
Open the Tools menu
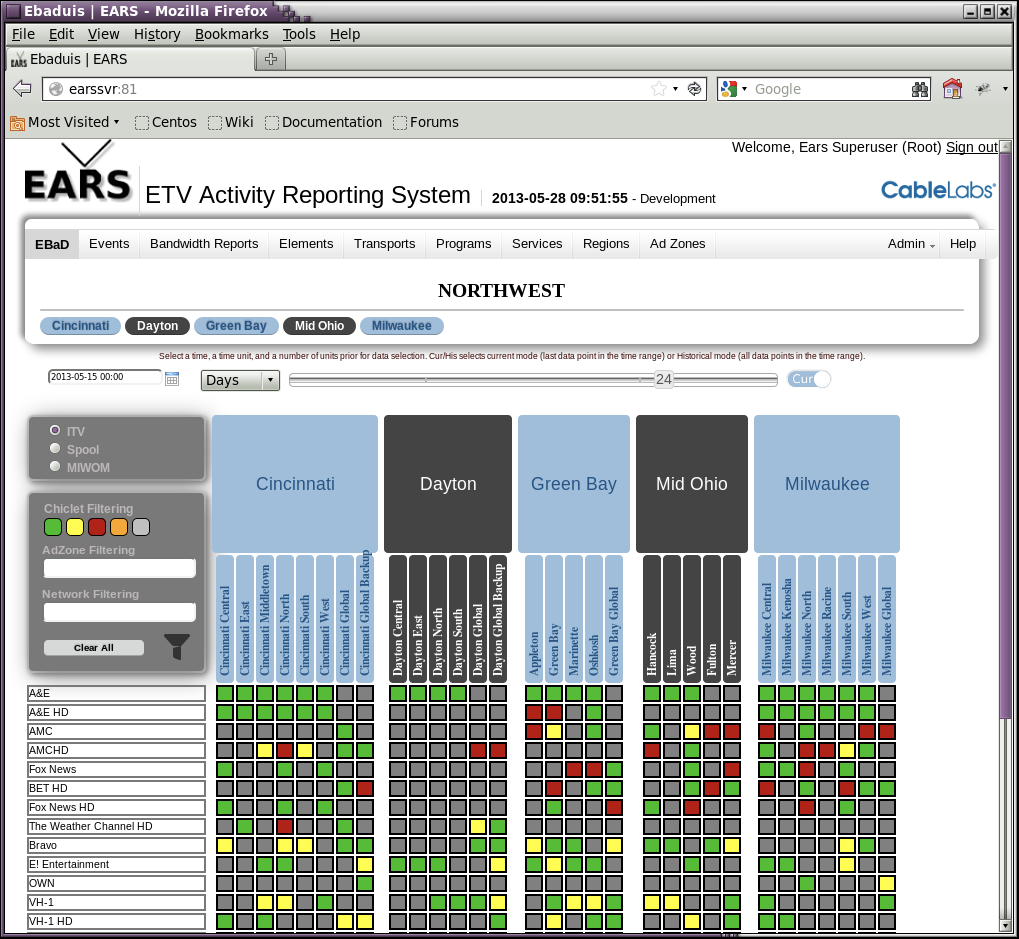coord(299,34)
